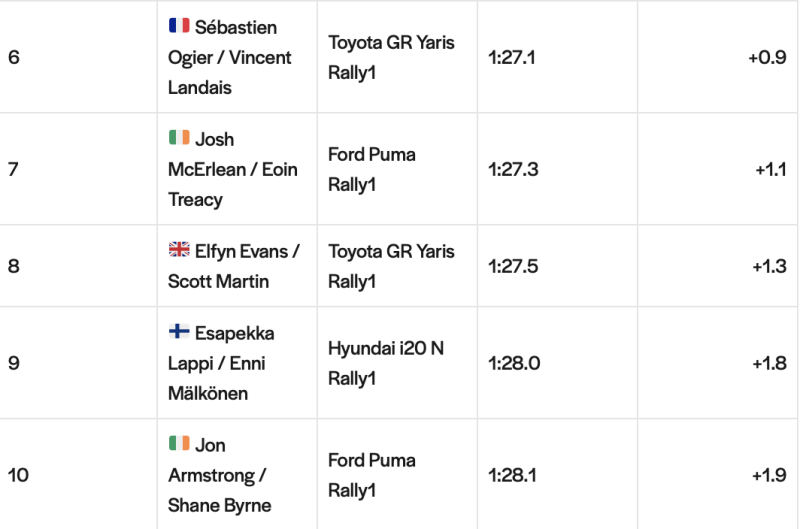
Task: Click the Esapekka Lappi / Enni Mälkönen name
Action: coord(221,363)
